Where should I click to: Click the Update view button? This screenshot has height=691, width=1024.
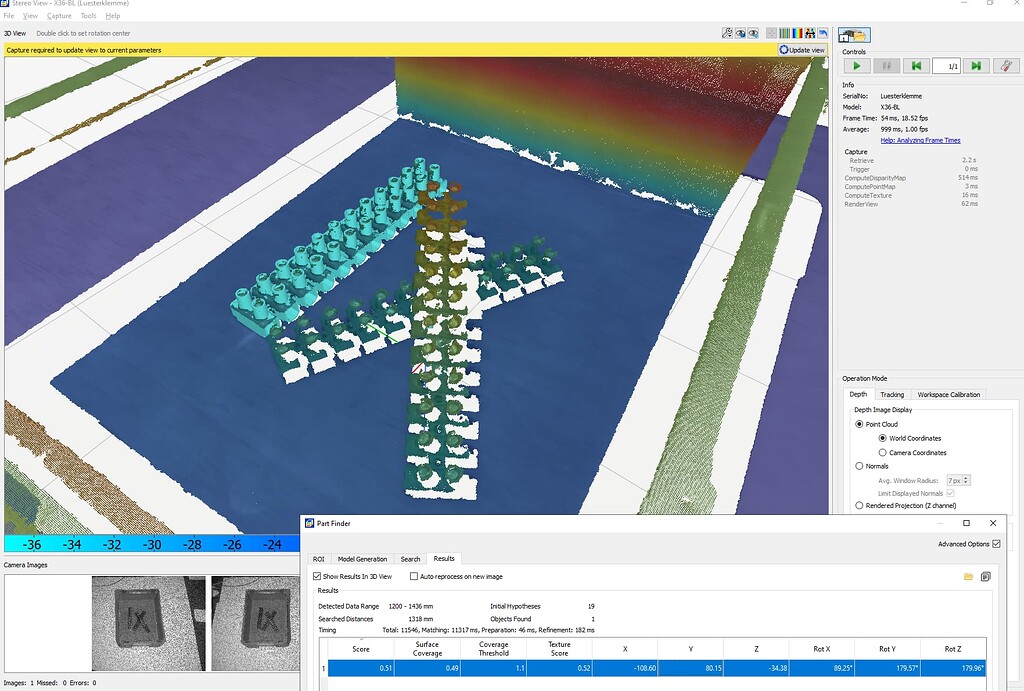[801, 50]
